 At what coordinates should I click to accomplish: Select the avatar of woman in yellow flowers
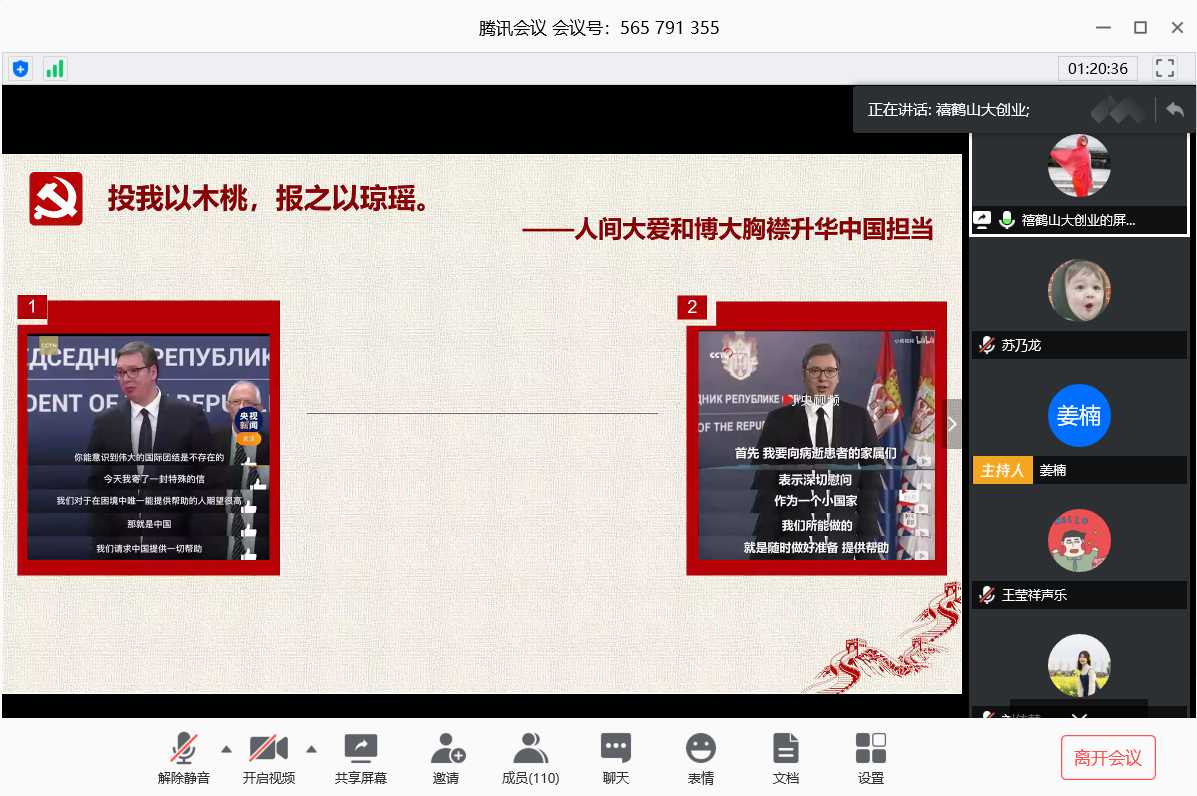pyautogui.click(x=1079, y=665)
